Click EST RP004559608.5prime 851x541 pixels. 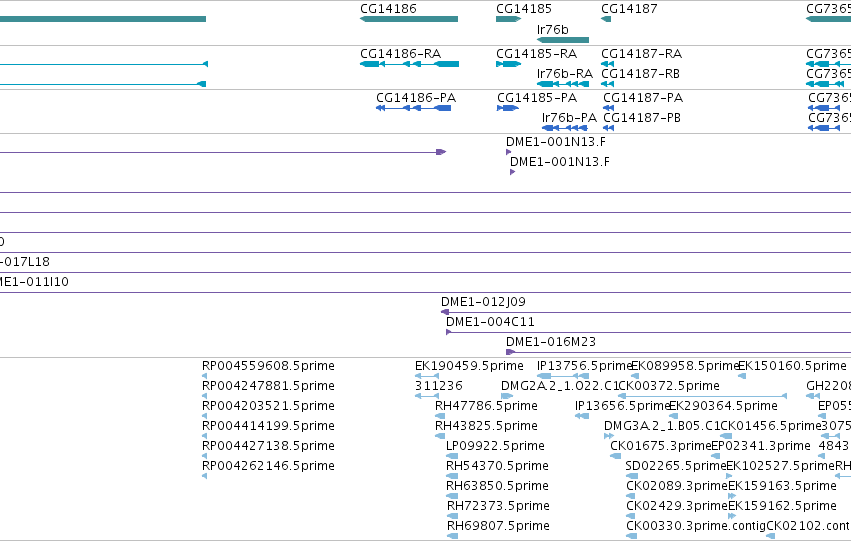coord(268,366)
